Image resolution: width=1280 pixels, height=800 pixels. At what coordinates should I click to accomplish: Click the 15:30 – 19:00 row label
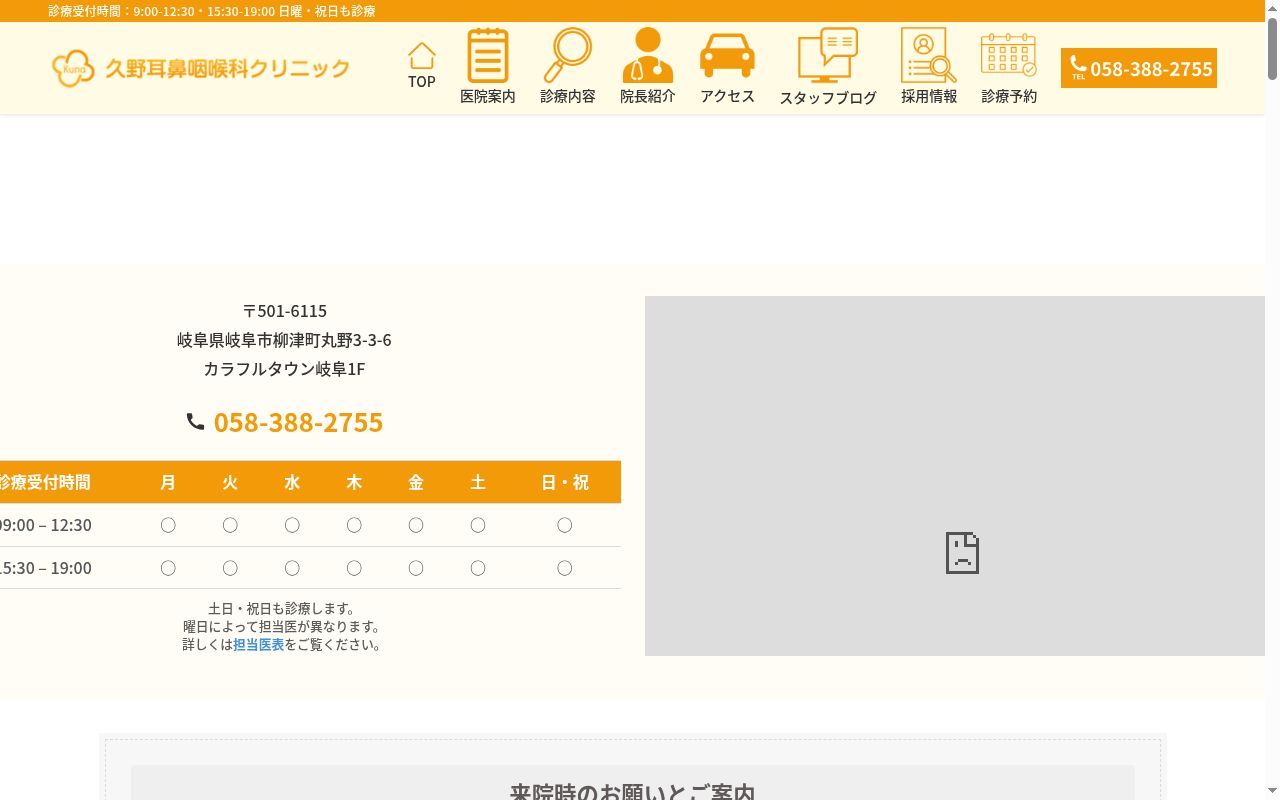click(46, 568)
